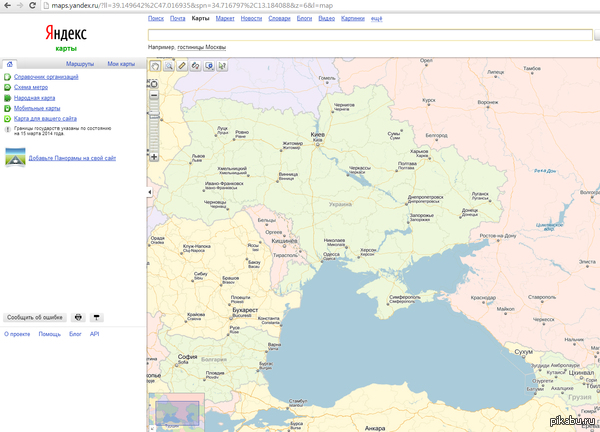Click the Народная карта link
Viewport: 600px width, 432px height.
(35, 98)
